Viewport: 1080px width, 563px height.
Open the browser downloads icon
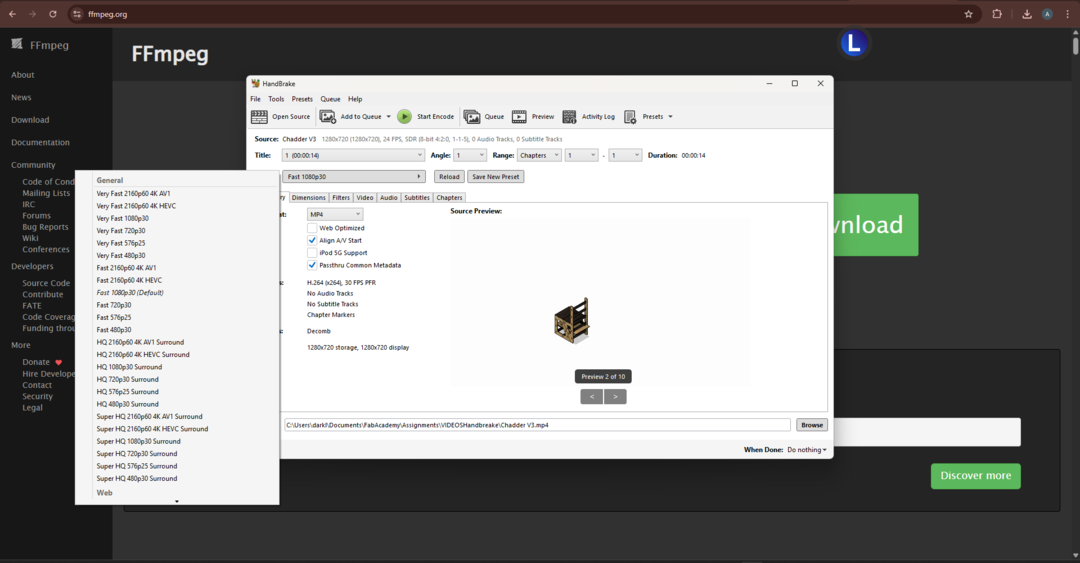[1027, 14]
